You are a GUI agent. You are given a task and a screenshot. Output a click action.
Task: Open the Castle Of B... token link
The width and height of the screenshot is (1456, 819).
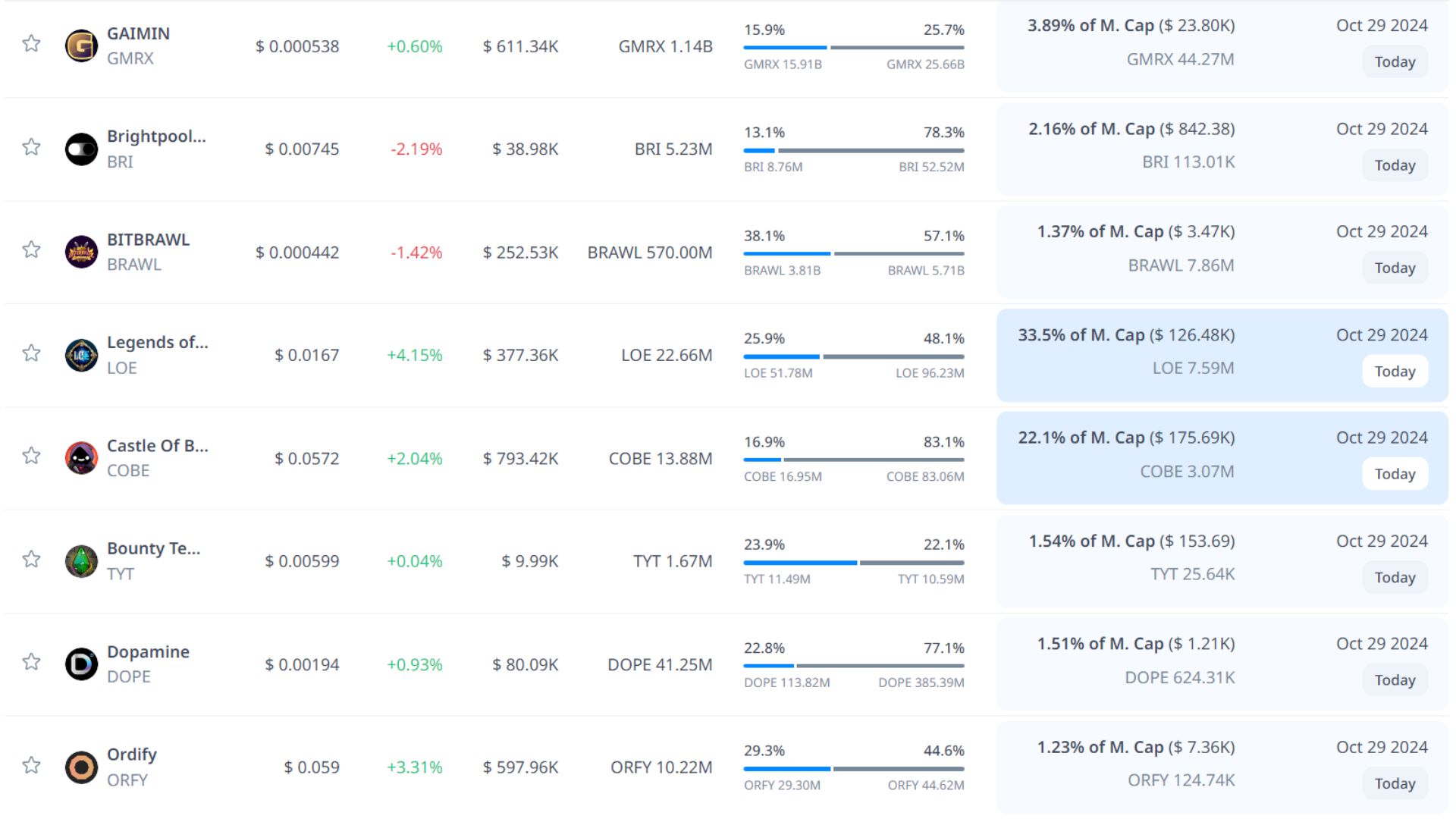[x=157, y=445]
